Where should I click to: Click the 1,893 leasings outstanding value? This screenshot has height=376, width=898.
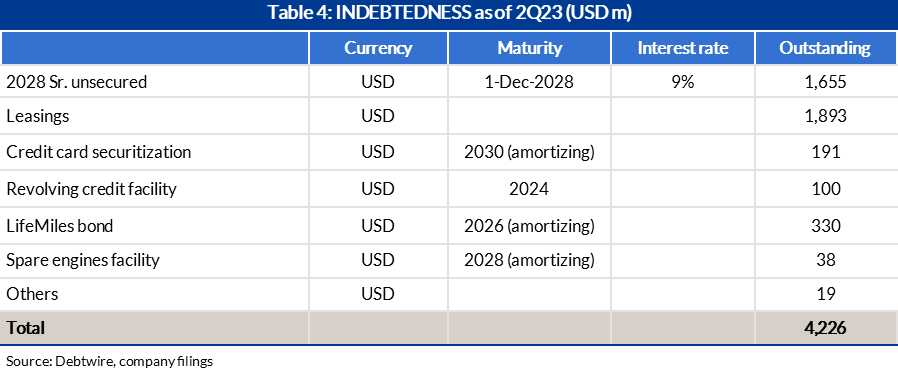(825, 116)
